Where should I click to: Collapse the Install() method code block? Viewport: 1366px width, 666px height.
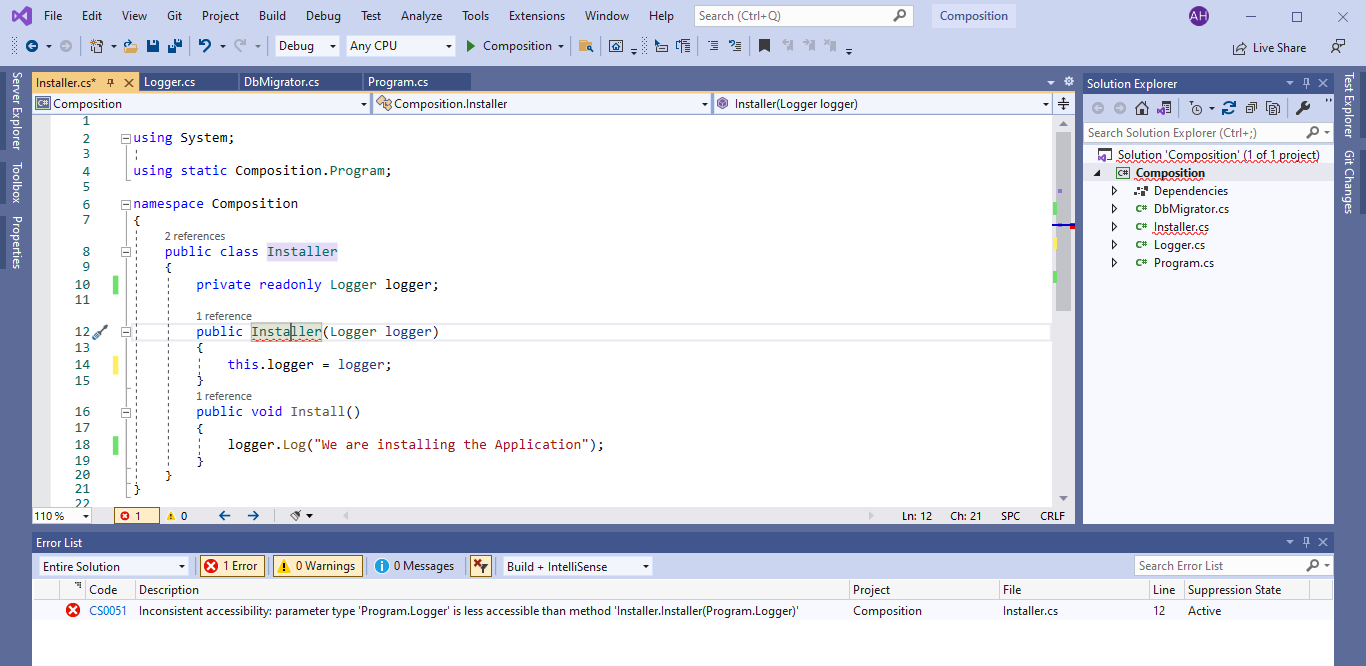[x=125, y=411]
